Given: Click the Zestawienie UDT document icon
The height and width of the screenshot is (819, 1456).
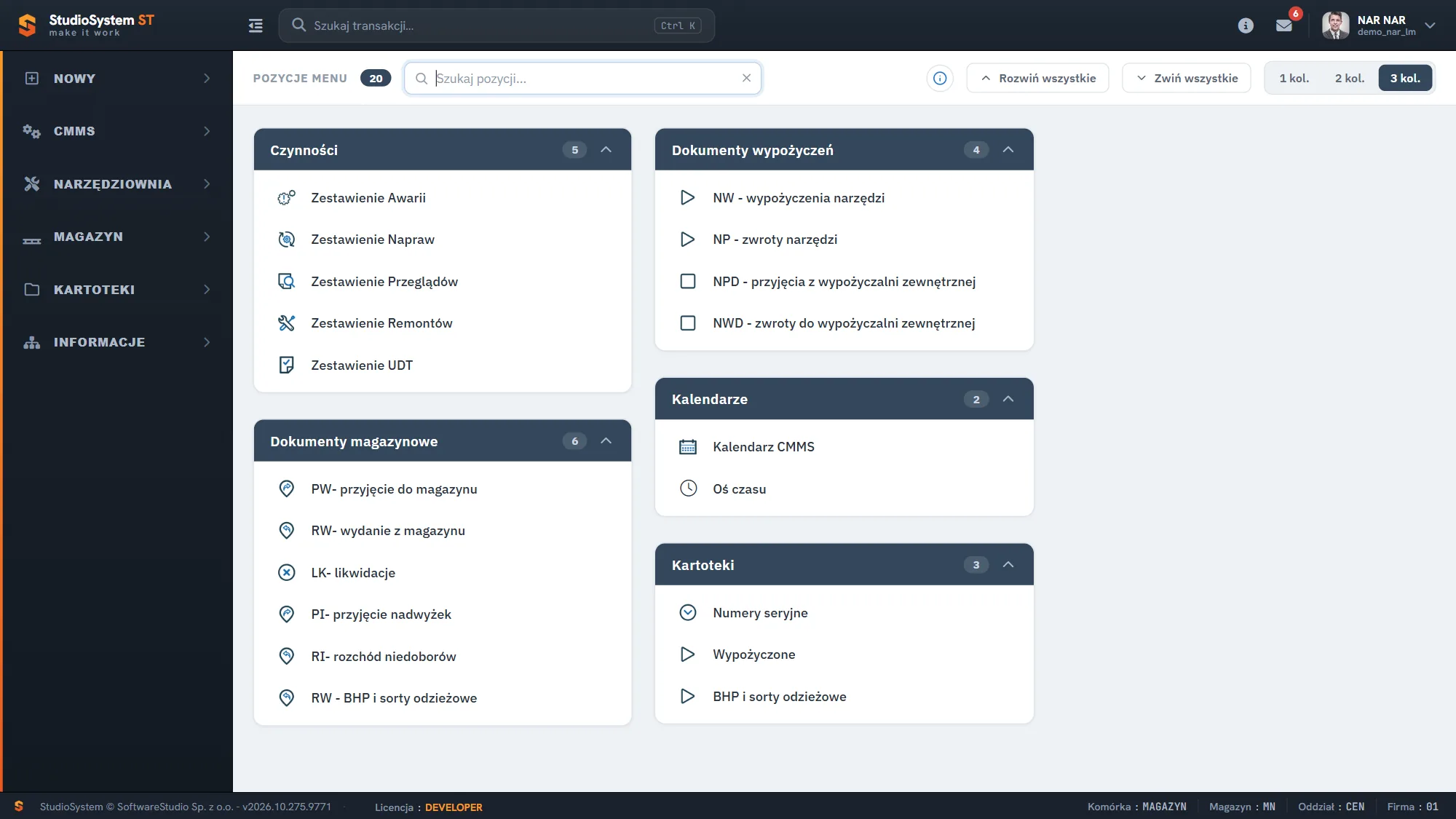Looking at the screenshot, I should click(x=287, y=365).
